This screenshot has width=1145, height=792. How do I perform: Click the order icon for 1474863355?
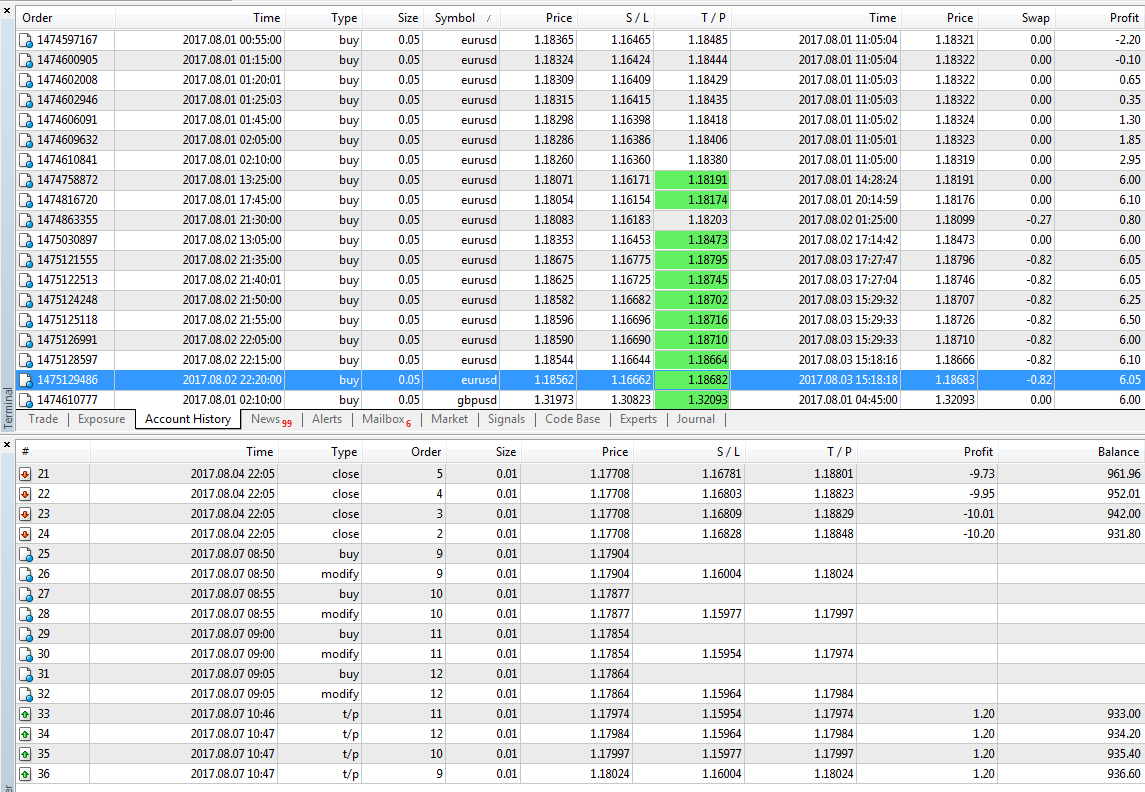(x=26, y=220)
